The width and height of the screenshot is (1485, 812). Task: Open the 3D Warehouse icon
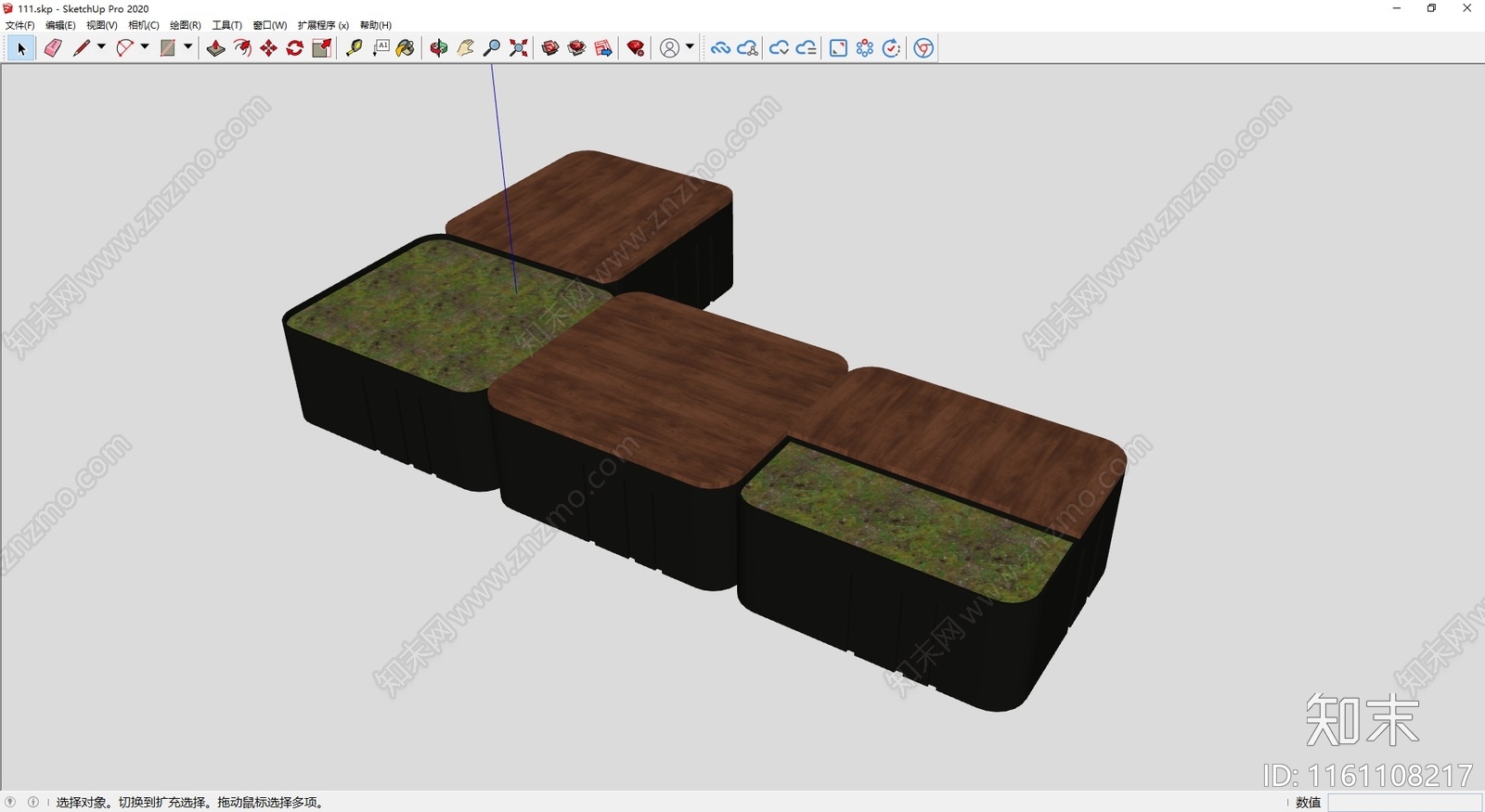[550, 48]
